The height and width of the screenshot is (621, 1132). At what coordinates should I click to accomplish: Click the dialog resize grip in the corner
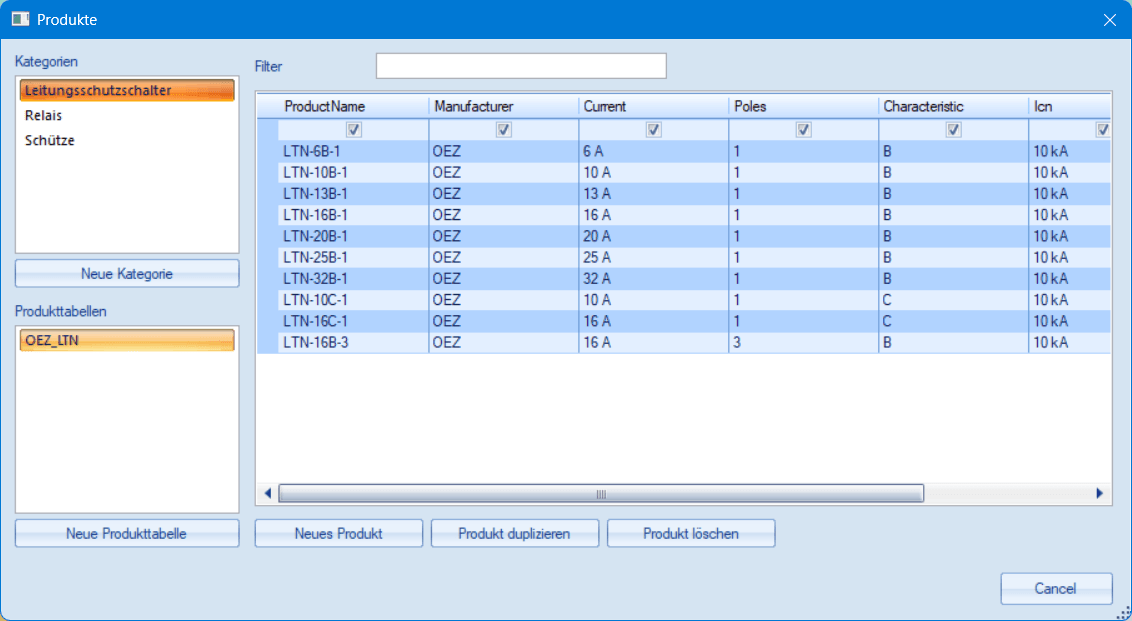[x=1123, y=612]
